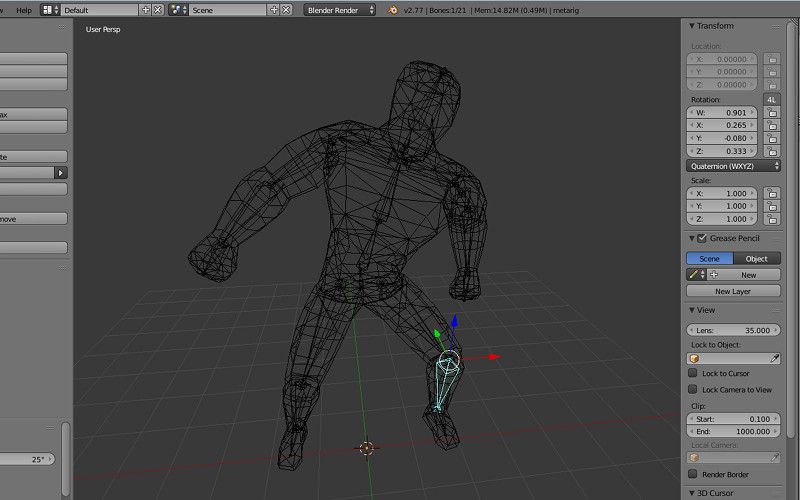The height and width of the screenshot is (500, 800).
Task: Click the grease pencil data browse icon
Action: pos(694,274)
